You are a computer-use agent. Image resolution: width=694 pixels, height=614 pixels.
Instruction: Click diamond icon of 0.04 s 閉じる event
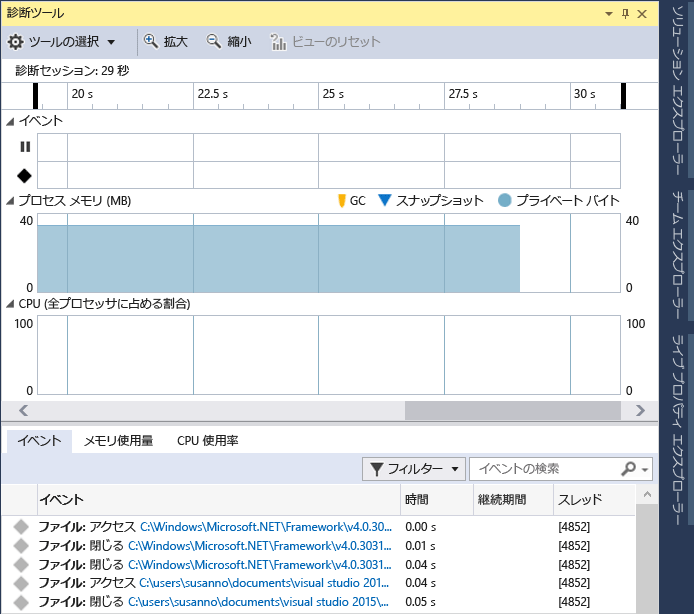pos(21,565)
